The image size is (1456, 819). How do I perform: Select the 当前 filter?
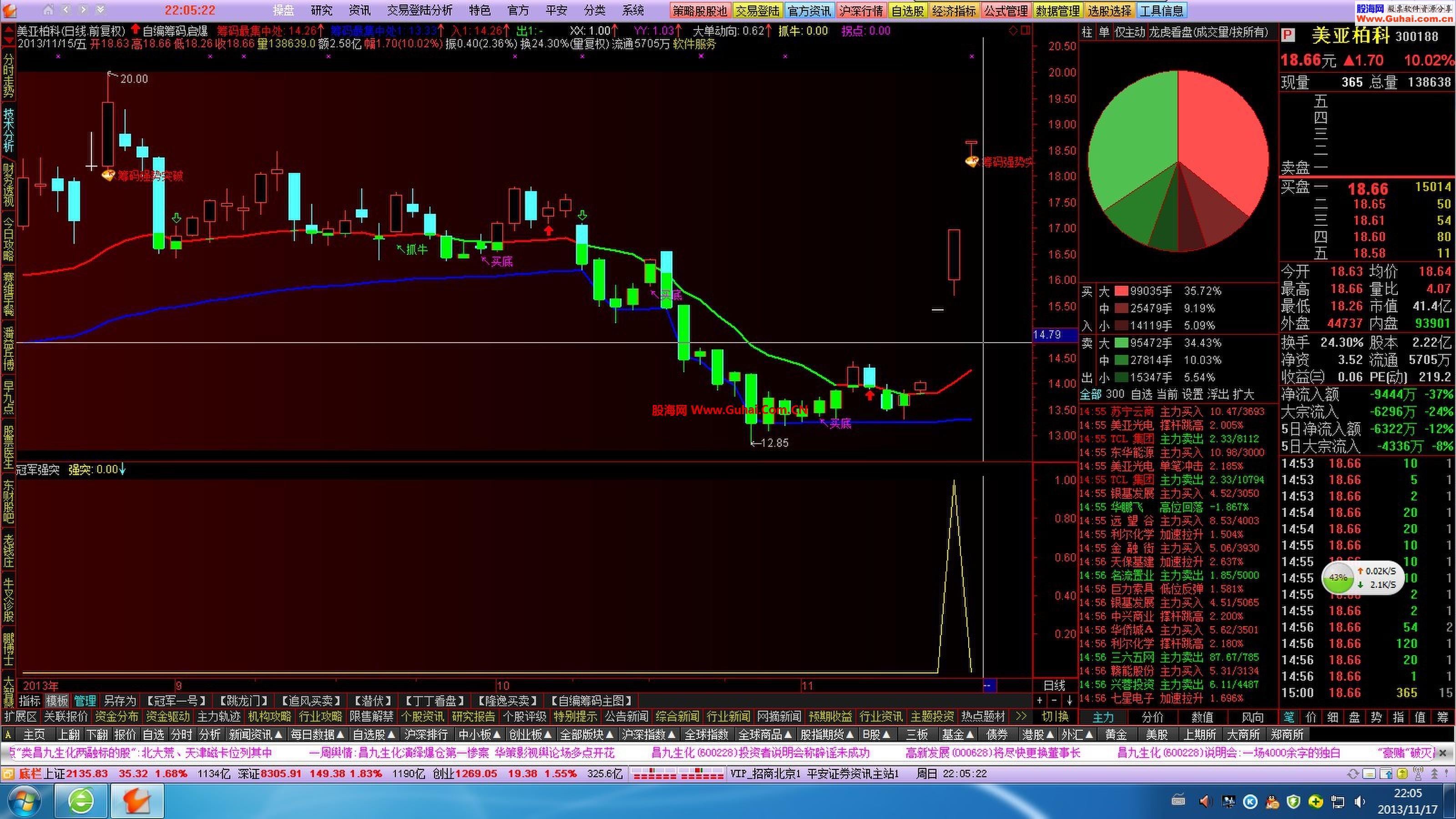pos(1167,394)
